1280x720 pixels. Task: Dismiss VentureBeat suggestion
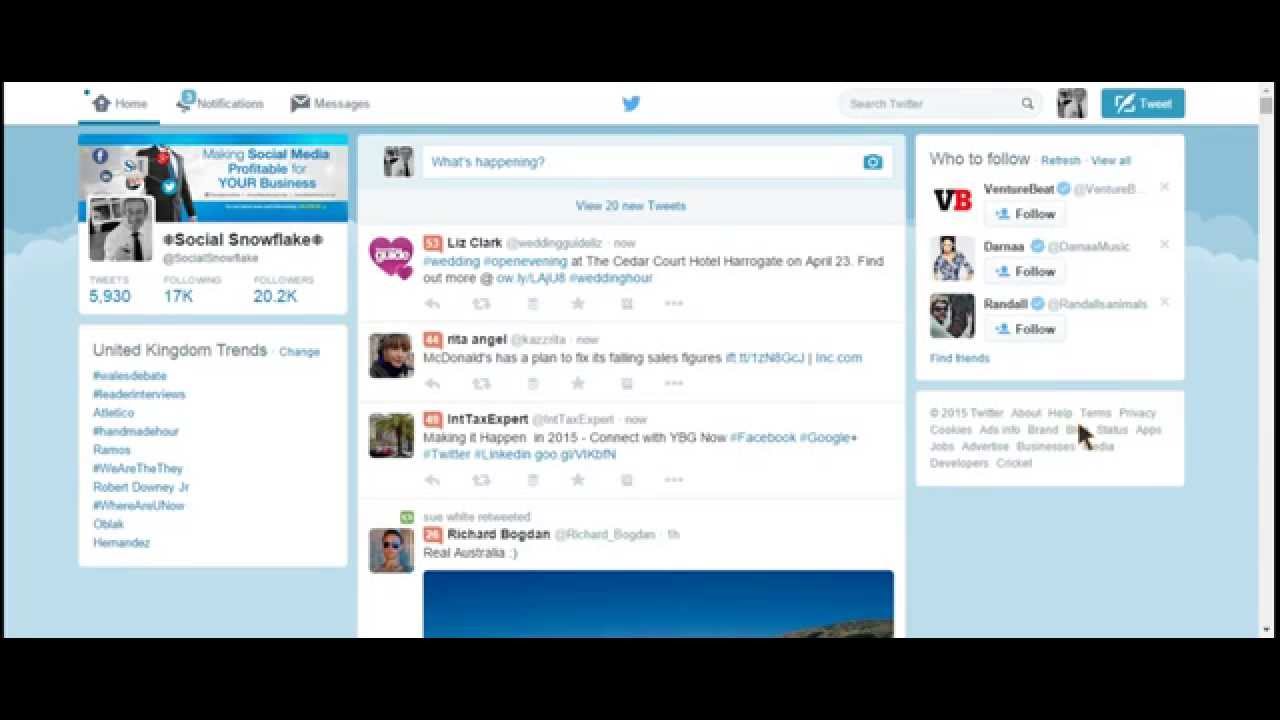1164,187
